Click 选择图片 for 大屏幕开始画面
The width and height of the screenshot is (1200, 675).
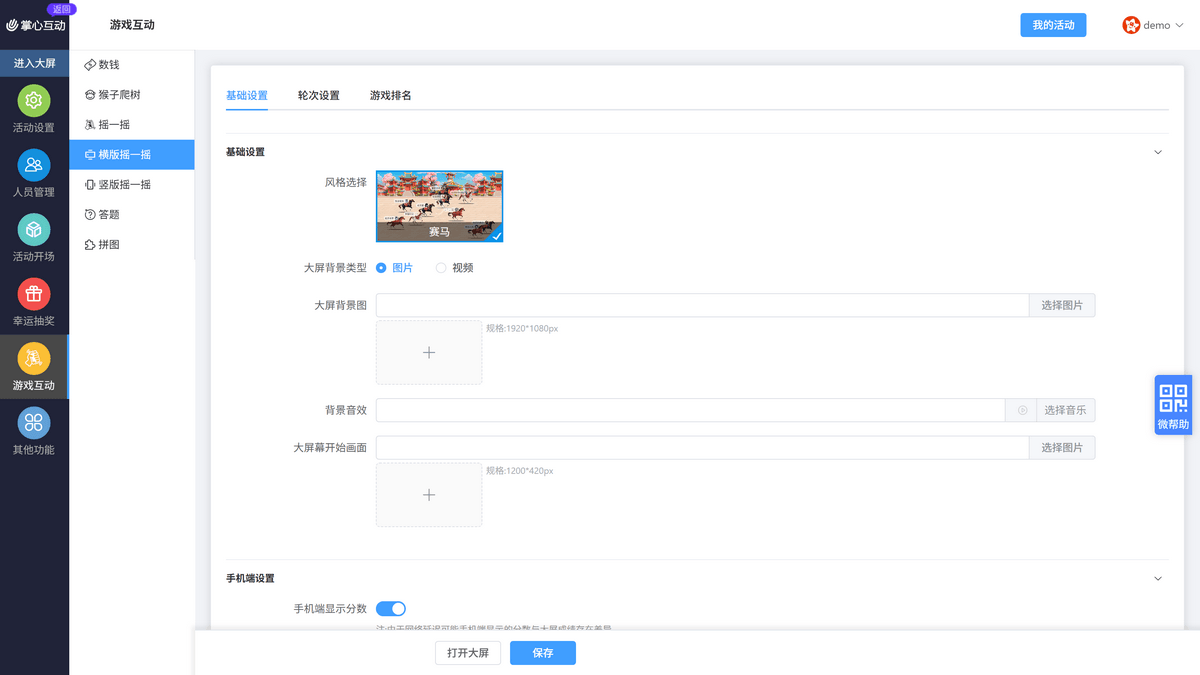tap(1062, 448)
